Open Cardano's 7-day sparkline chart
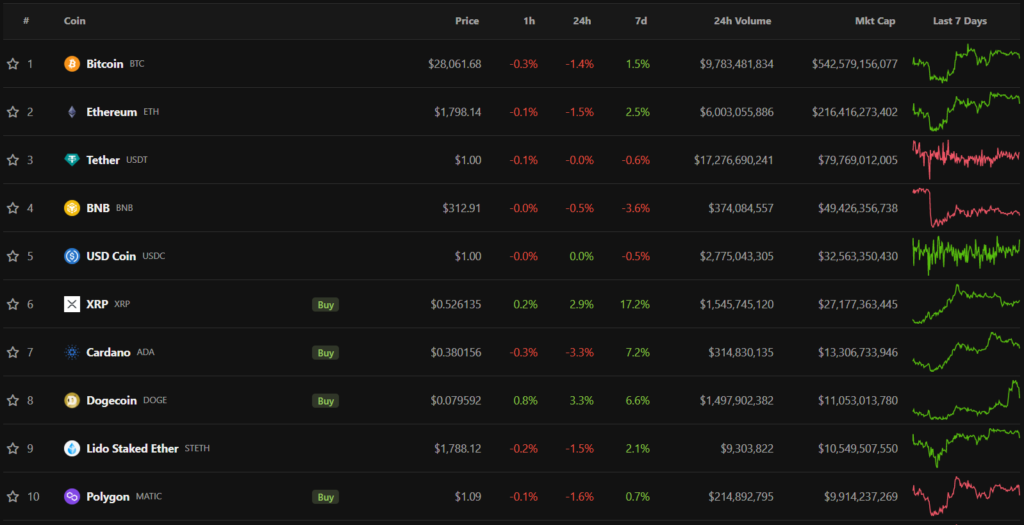Screen dimensions: 1024x525 pos(966,352)
